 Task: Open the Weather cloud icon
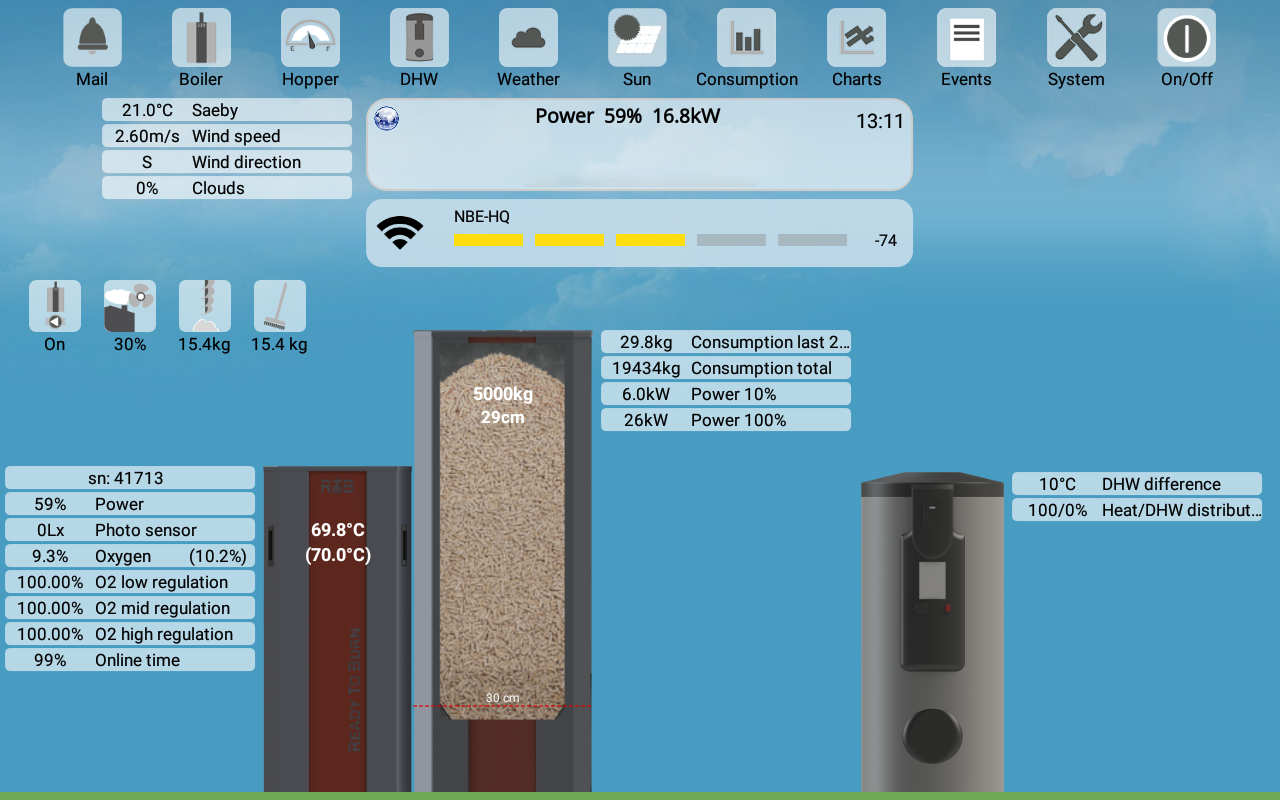pyautogui.click(x=528, y=38)
